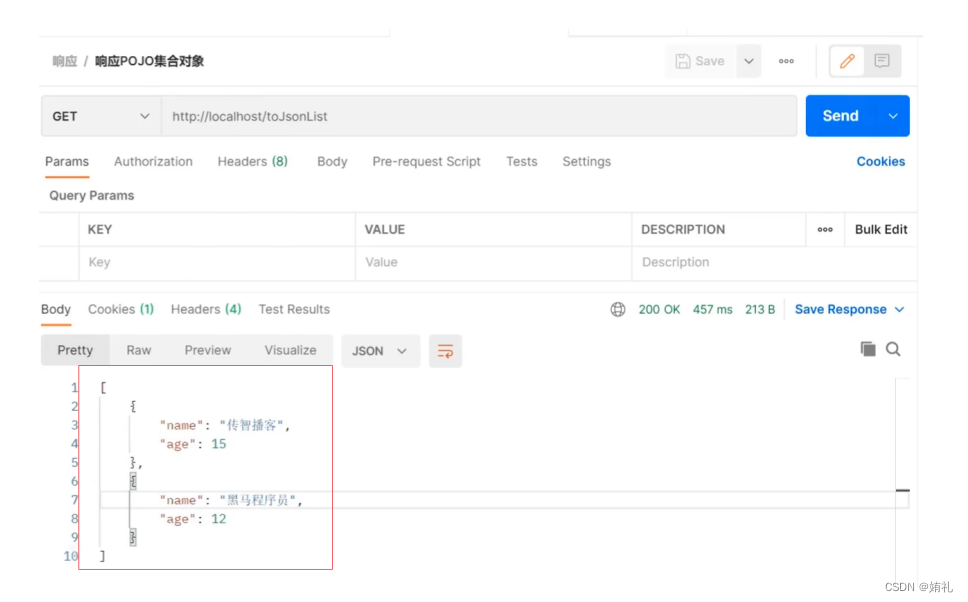The width and height of the screenshot is (968, 602).
Task: Copy the response with the copy icon
Action: 868,349
